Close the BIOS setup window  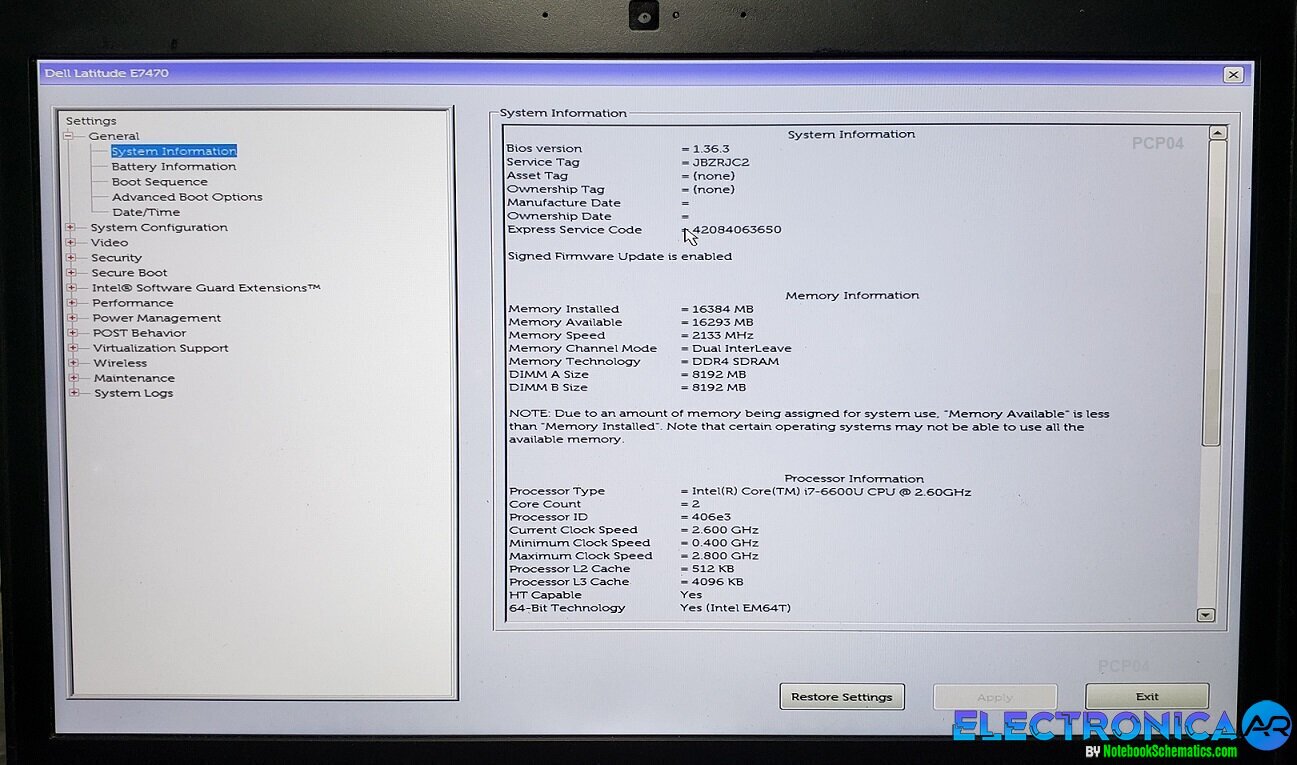coord(1233,74)
